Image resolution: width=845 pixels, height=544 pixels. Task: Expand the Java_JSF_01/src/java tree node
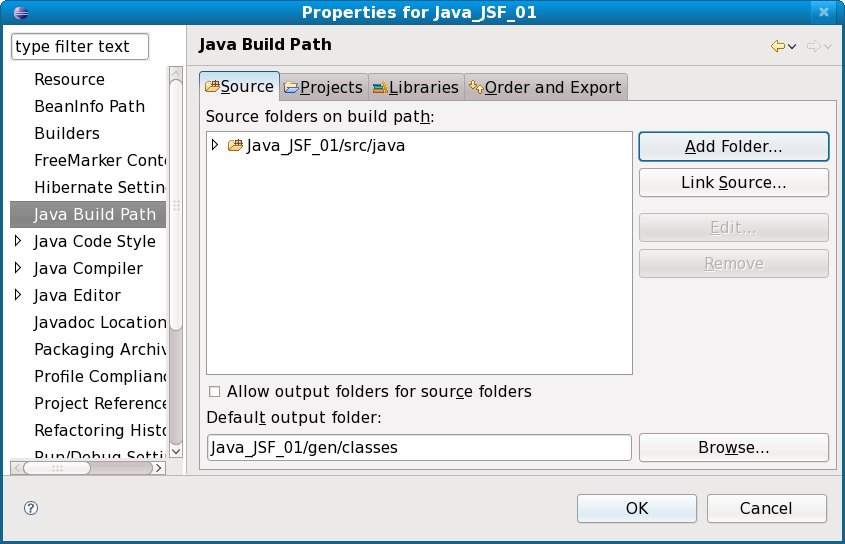pyautogui.click(x=215, y=146)
